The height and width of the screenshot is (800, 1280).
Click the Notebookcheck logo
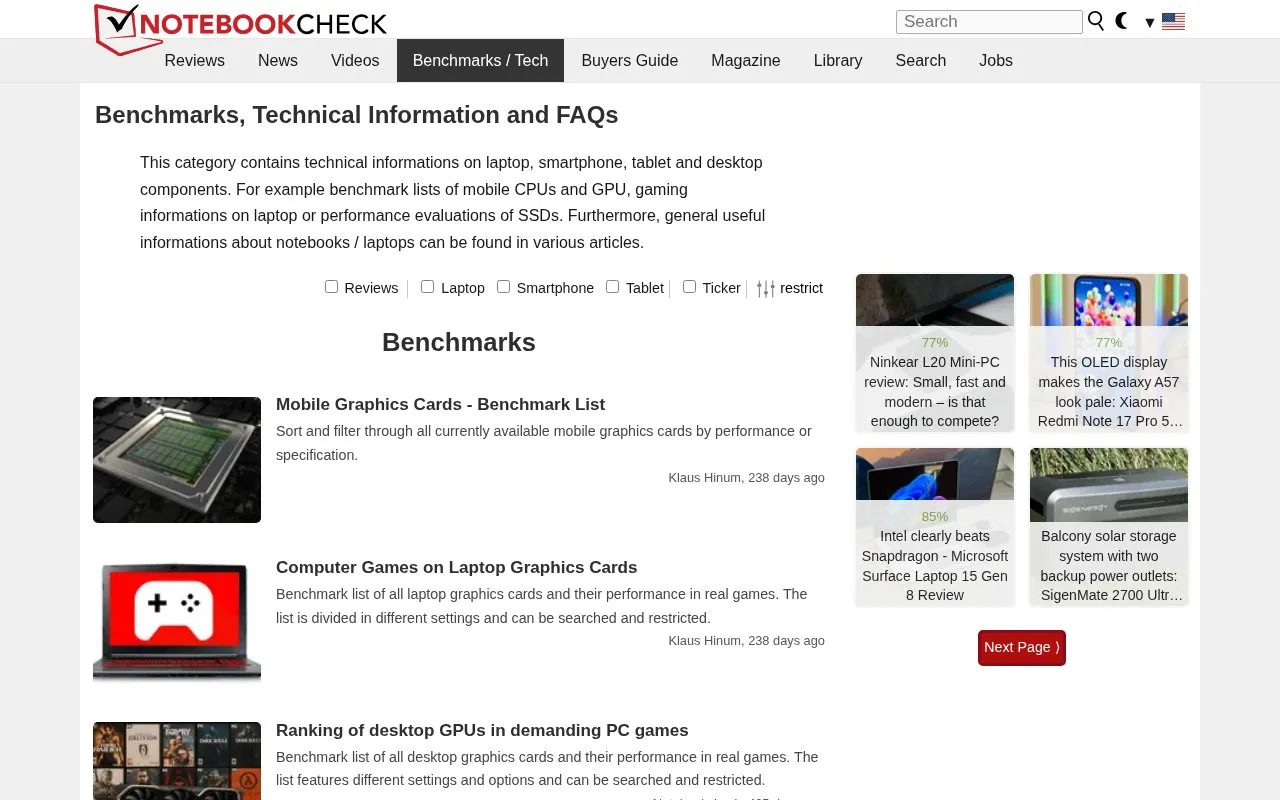pyautogui.click(x=240, y=28)
